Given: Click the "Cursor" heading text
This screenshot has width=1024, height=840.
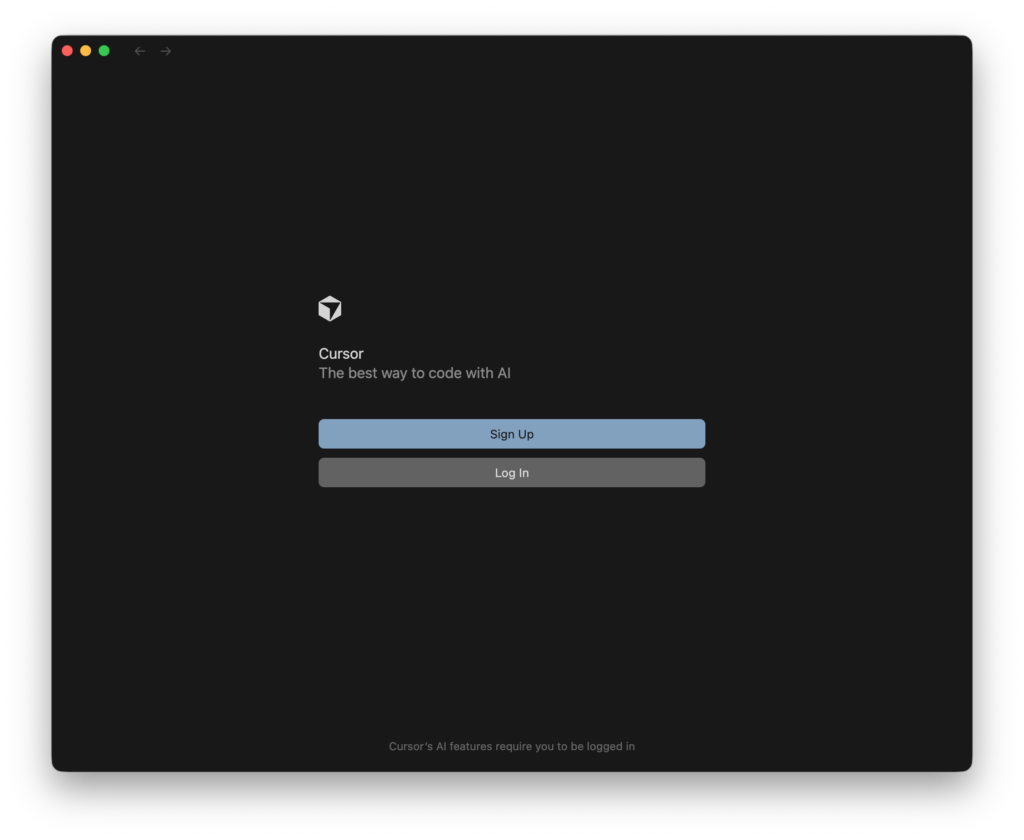Looking at the screenshot, I should point(341,354).
